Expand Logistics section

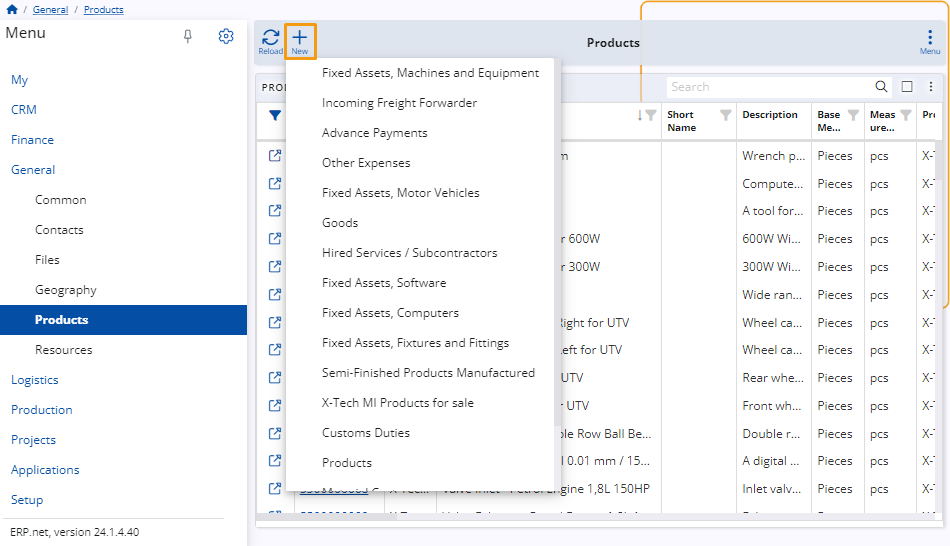coord(35,380)
